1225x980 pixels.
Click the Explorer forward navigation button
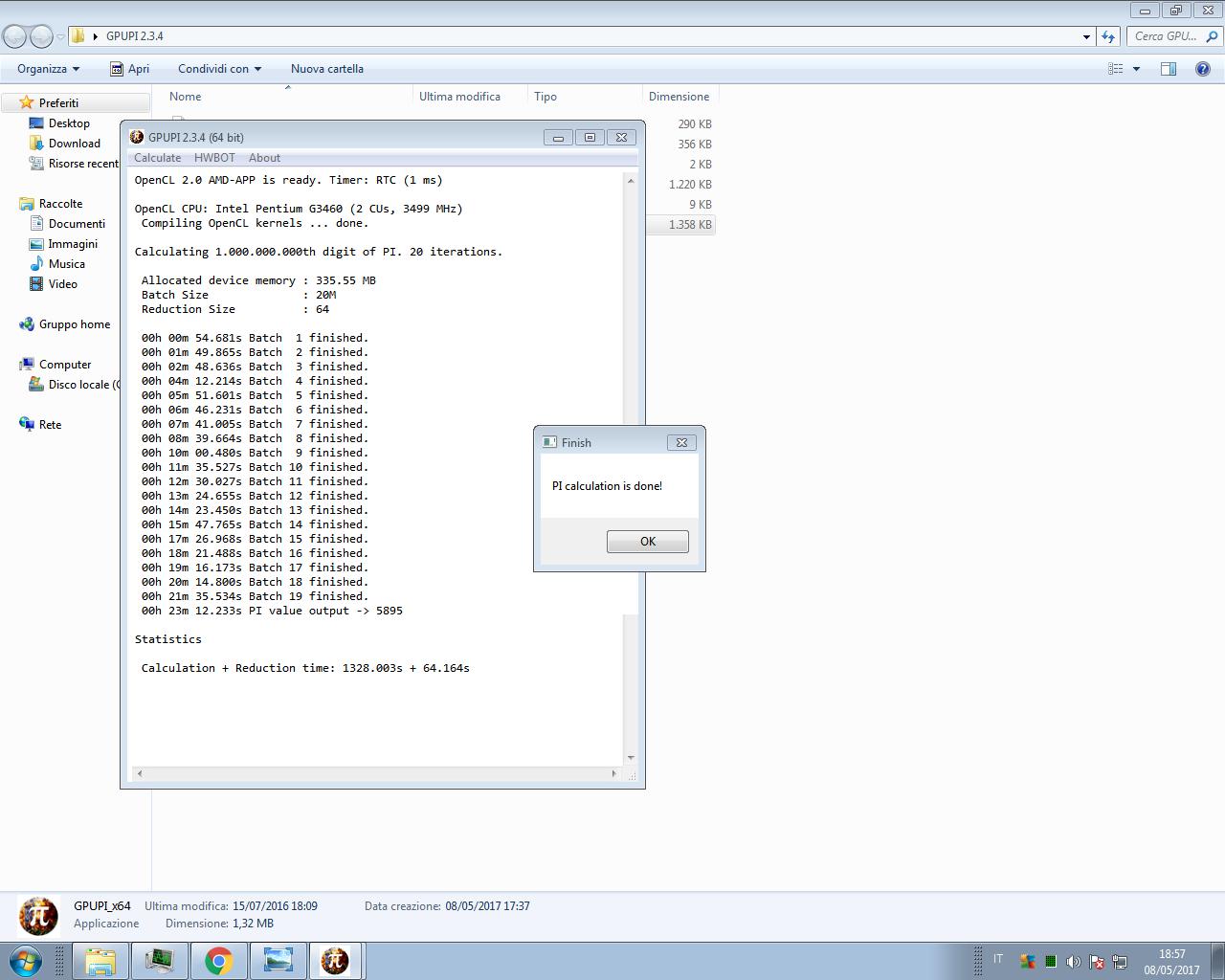click(x=41, y=36)
